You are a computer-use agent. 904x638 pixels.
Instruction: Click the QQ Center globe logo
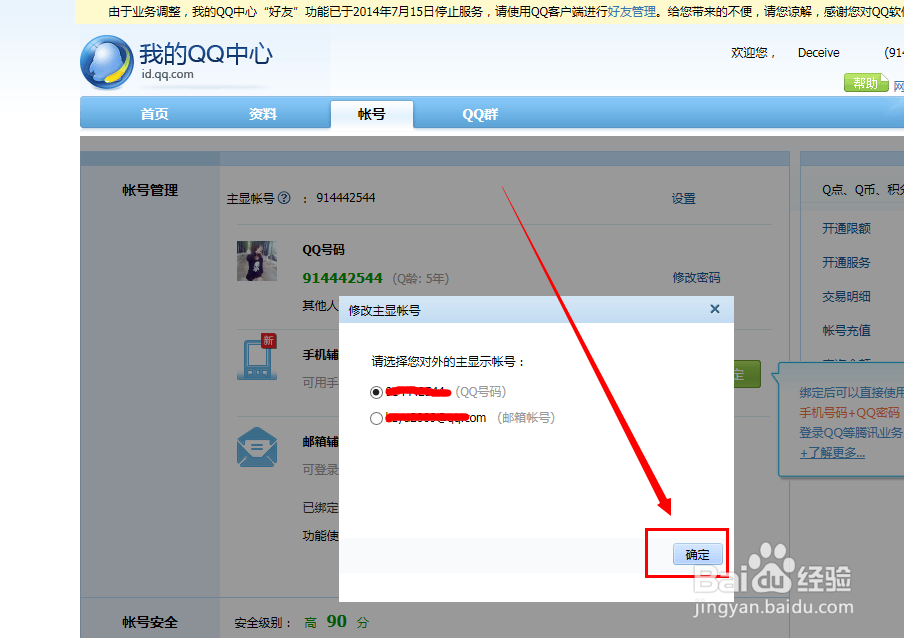point(105,61)
